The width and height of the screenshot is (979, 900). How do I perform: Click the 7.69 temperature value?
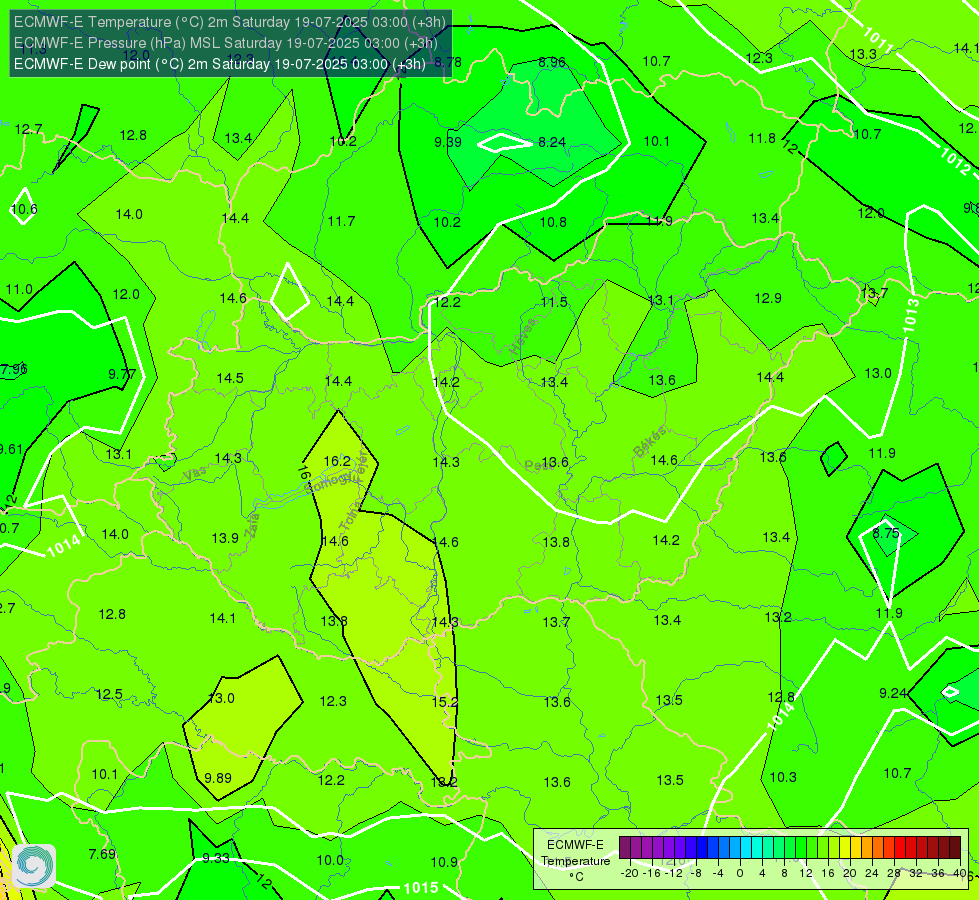[102, 854]
